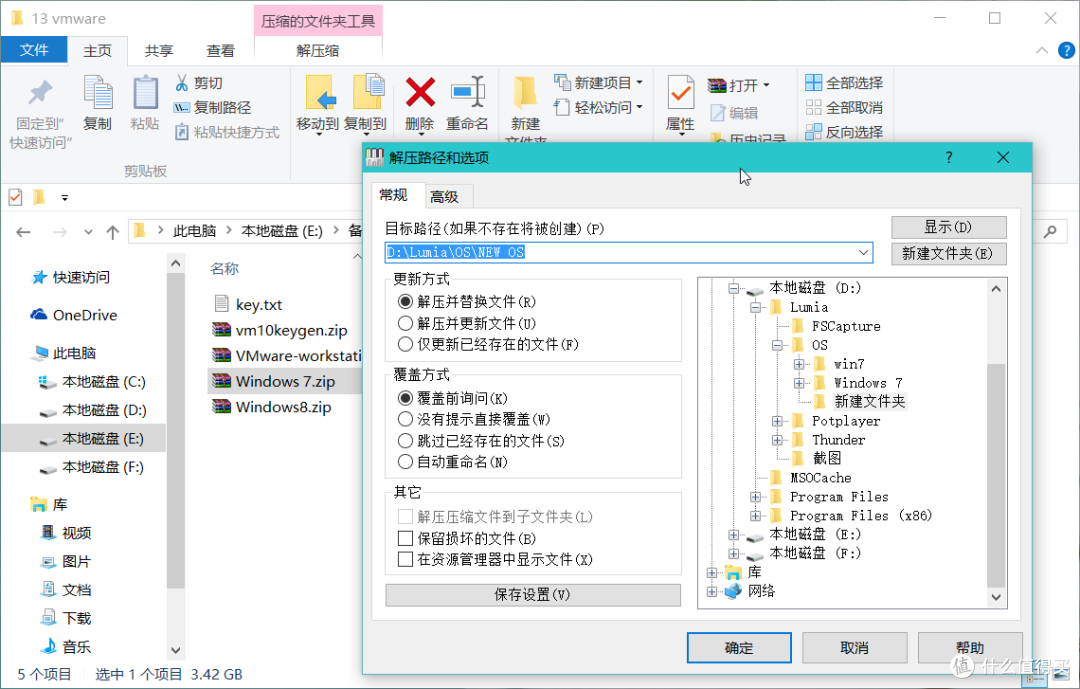Collapse the Lumia folder node
Viewport: 1080px width, 689px height.
(756, 307)
